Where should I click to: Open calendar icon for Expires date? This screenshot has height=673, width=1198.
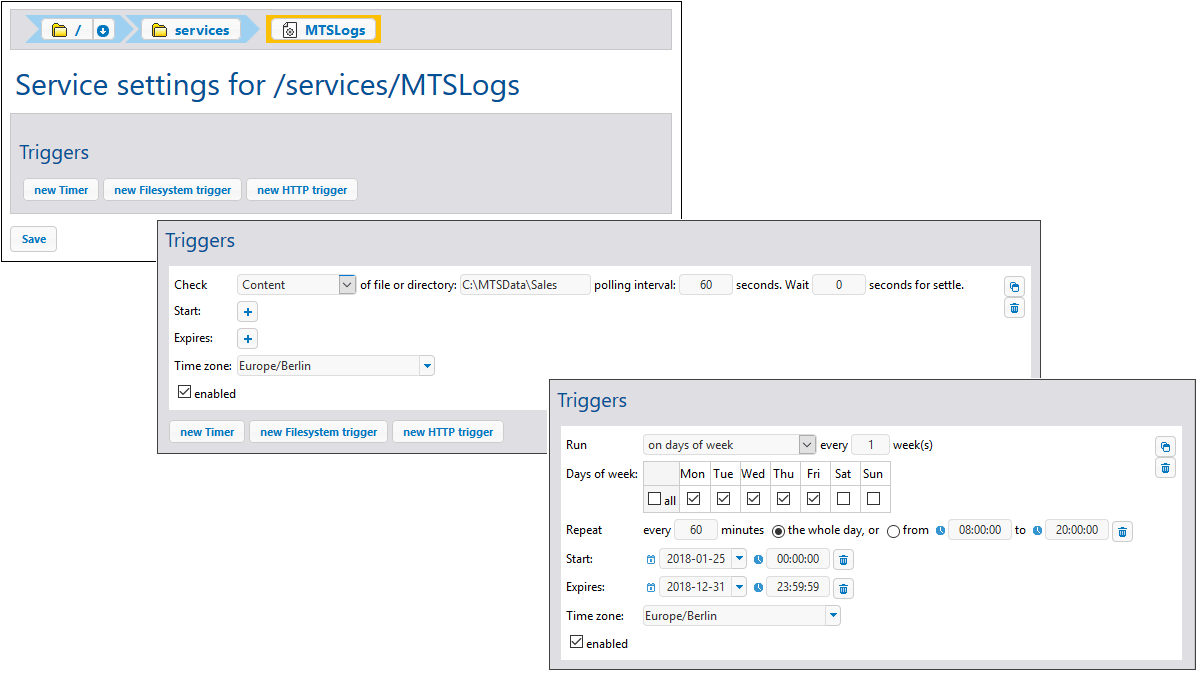tap(651, 587)
